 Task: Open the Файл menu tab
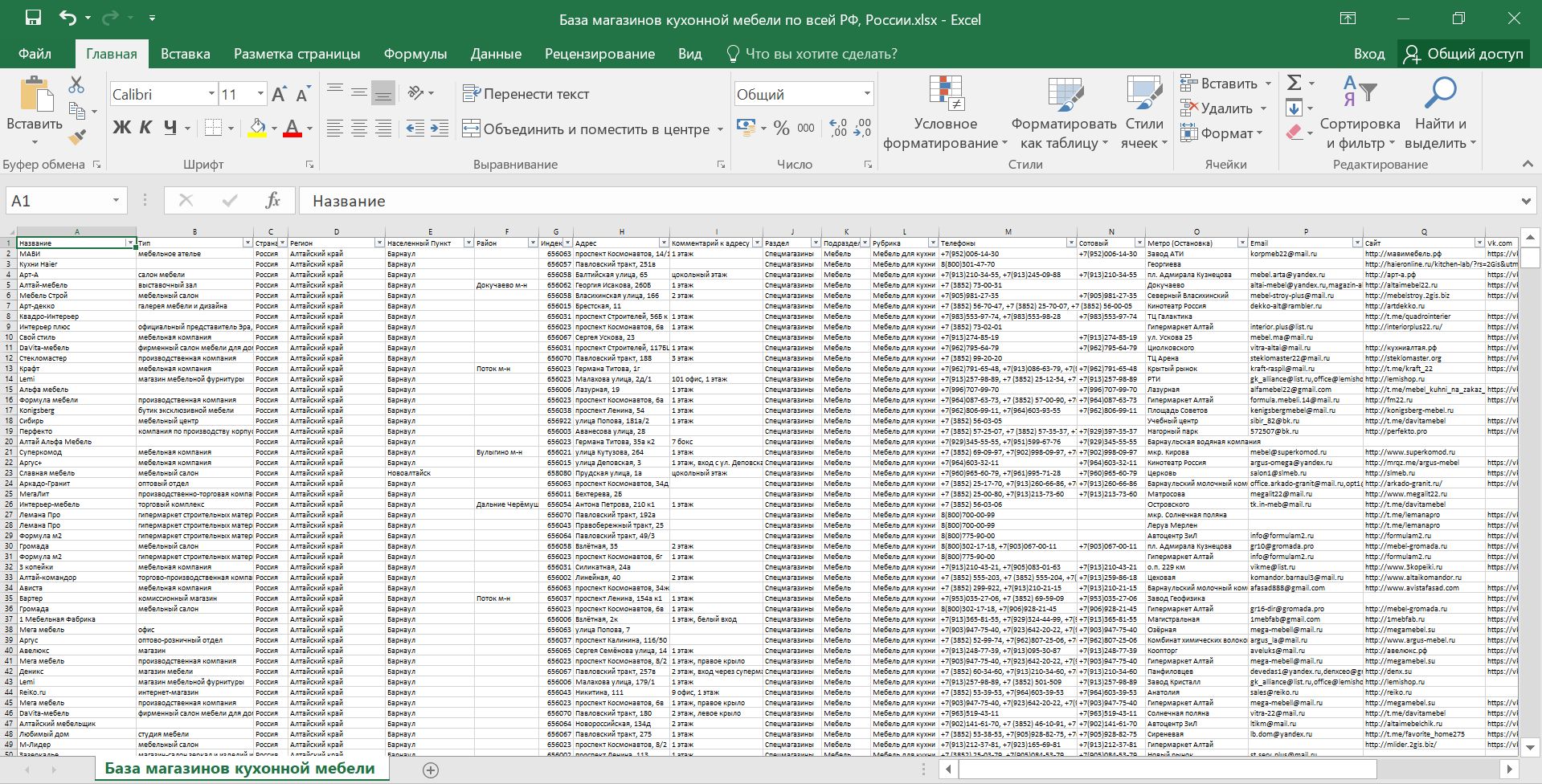point(35,54)
